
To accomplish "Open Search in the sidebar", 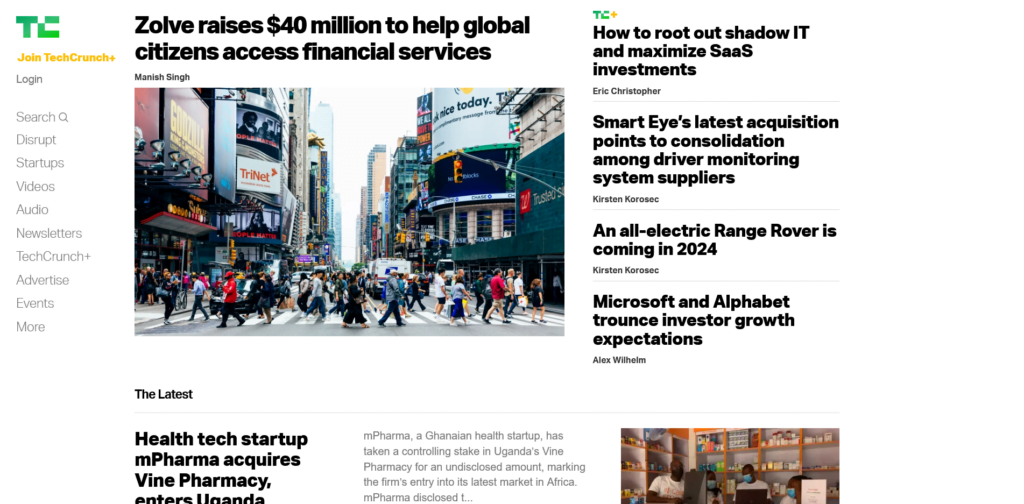I will (x=42, y=117).
